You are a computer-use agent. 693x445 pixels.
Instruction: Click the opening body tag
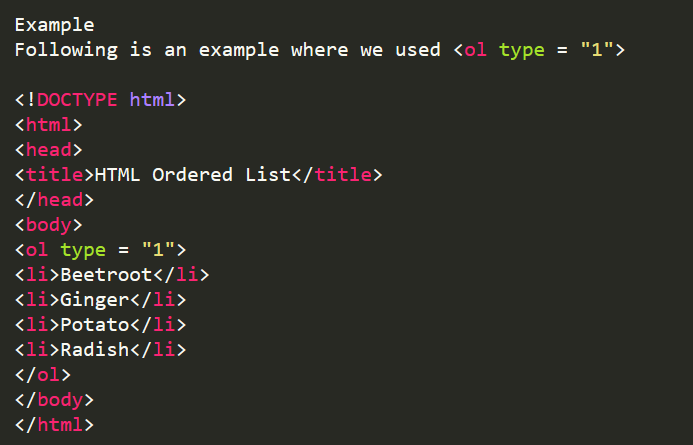[49, 225]
